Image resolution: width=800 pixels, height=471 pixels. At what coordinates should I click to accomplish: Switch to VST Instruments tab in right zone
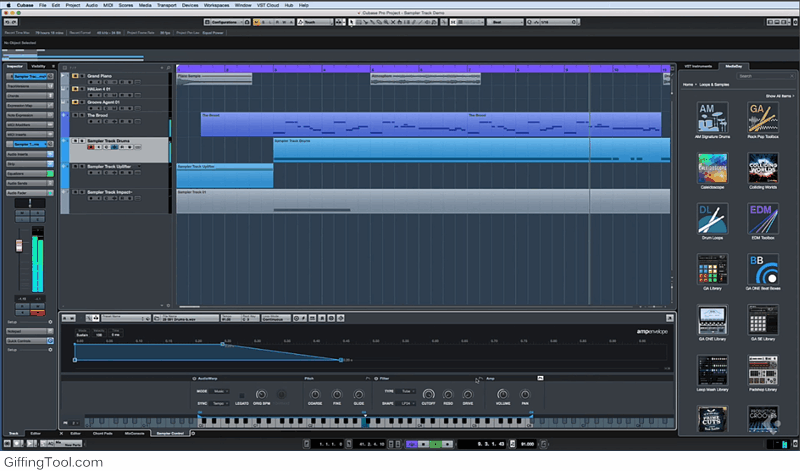click(x=698, y=66)
